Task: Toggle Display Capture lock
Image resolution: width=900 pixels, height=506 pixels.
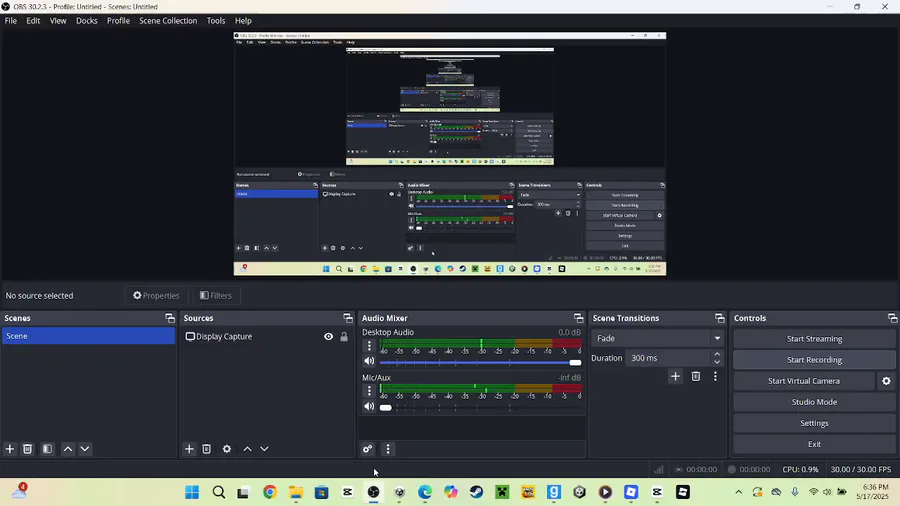Action: coord(344,337)
